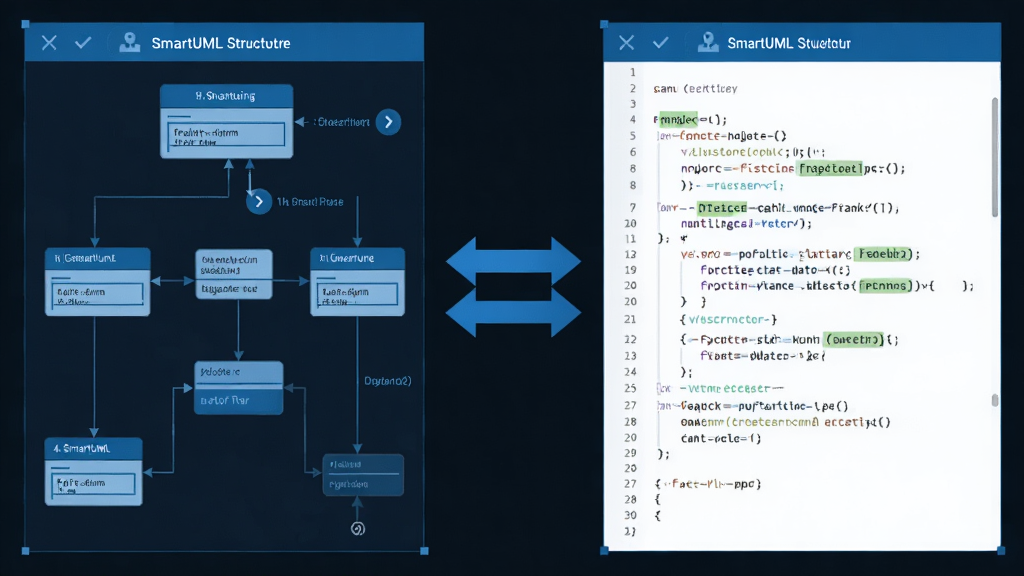Click the user icon in the code panel header
Viewport: 1024px width, 576px height.
click(x=707, y=42)
